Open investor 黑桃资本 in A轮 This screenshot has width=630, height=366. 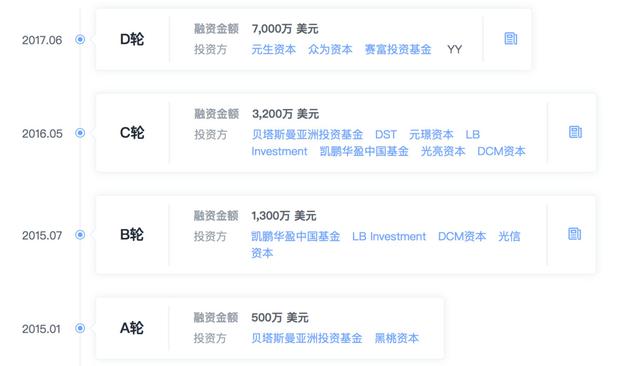coord(397,338)
